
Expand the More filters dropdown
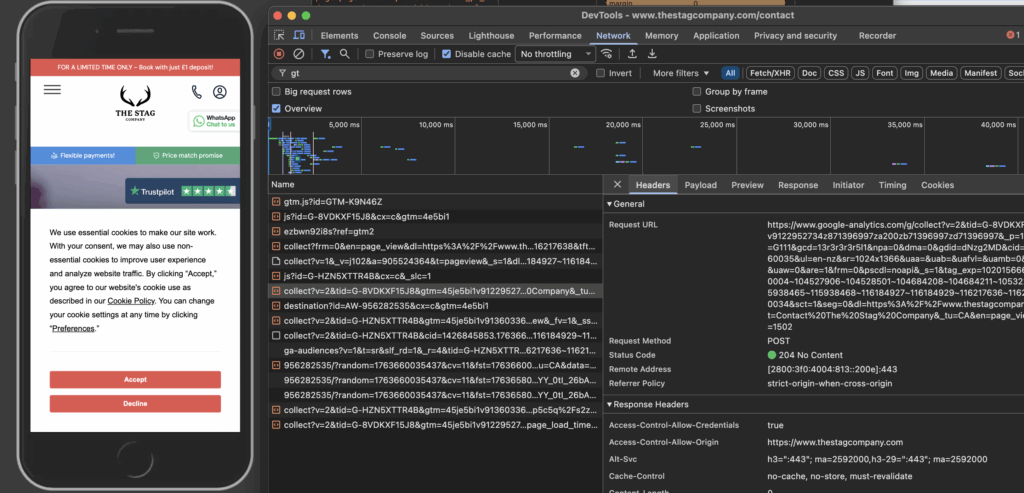click(x=680, y=73)
